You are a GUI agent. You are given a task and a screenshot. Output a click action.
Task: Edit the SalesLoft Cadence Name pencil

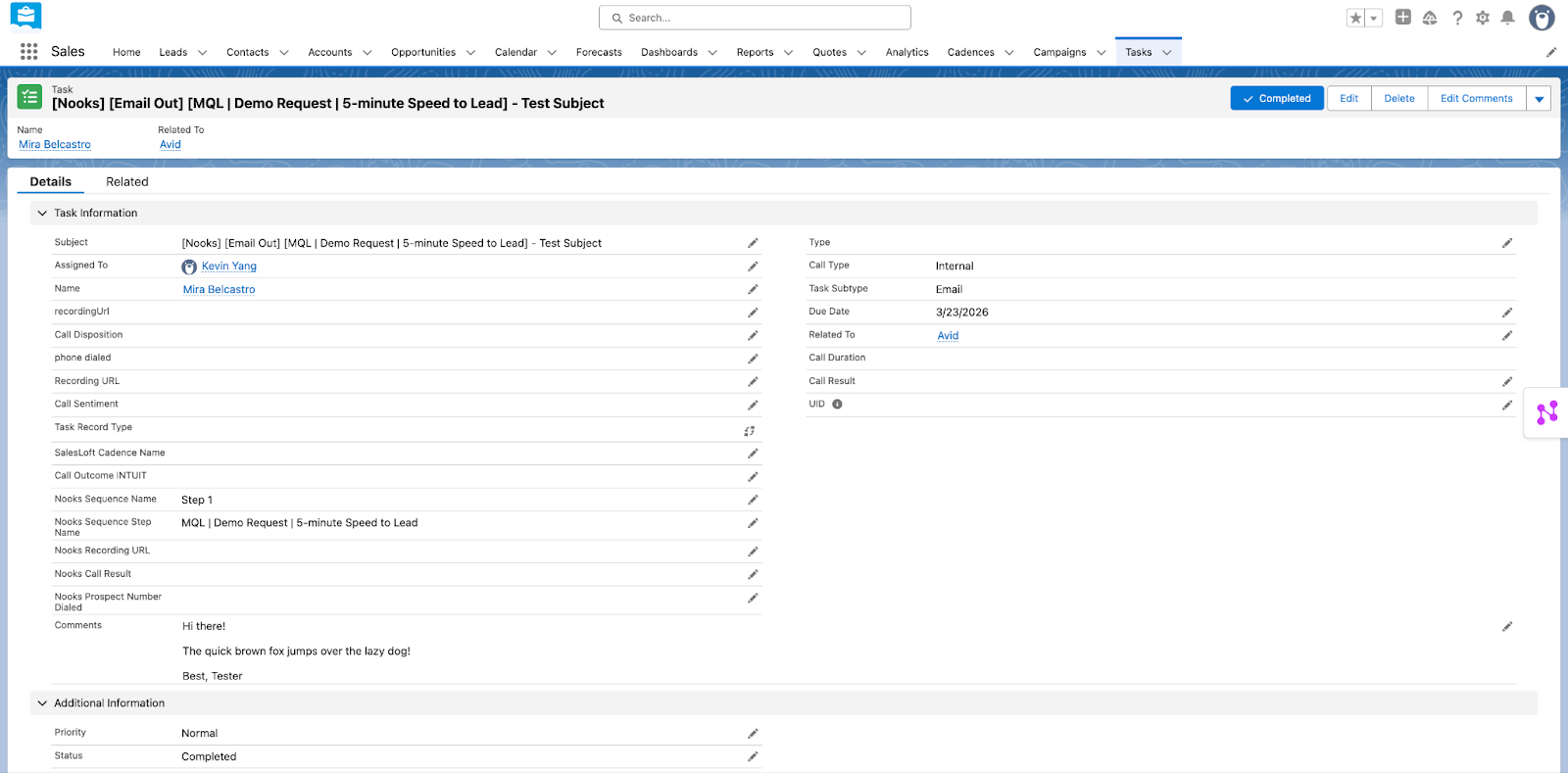pyautogui.click(x=753, y=454)
